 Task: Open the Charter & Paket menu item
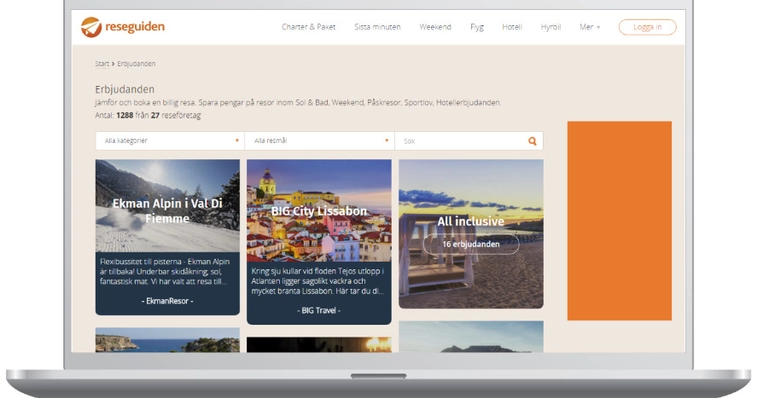(x=308, y=27)
